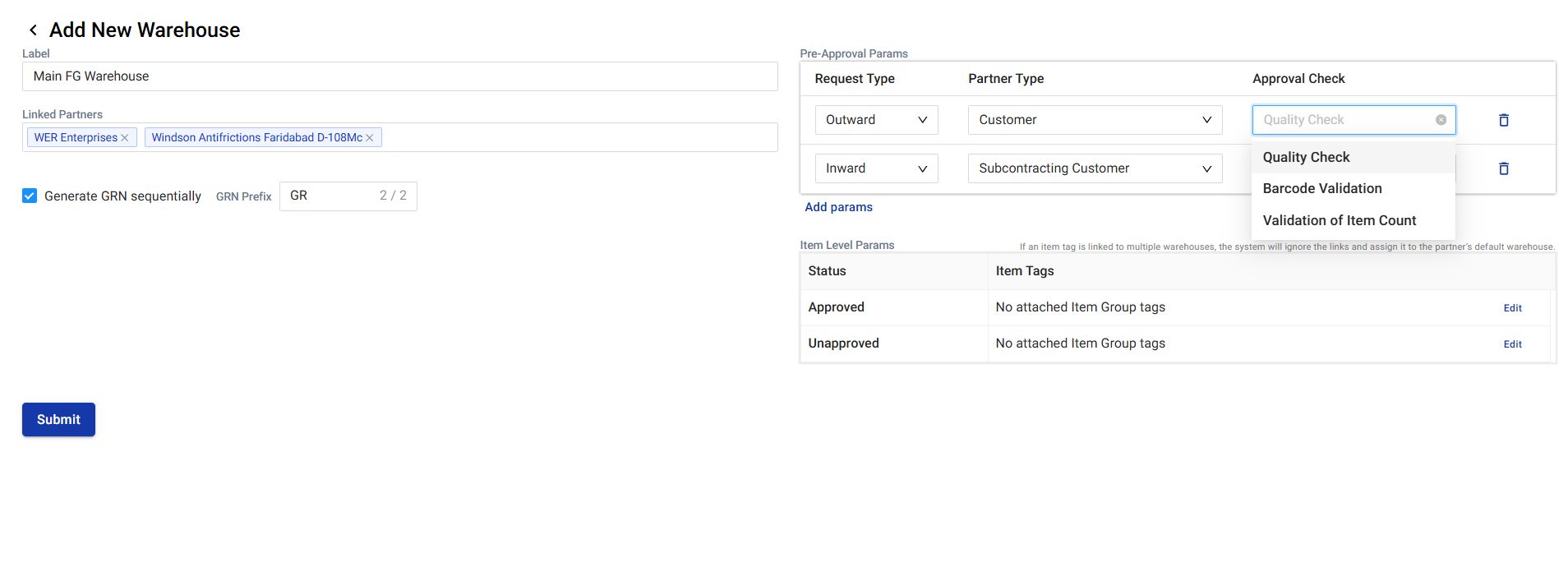The width and height of the screenshot is (1568, 567).
Task: Delete the Inward Subcontracting Customer row
Action: (1503, 168)
